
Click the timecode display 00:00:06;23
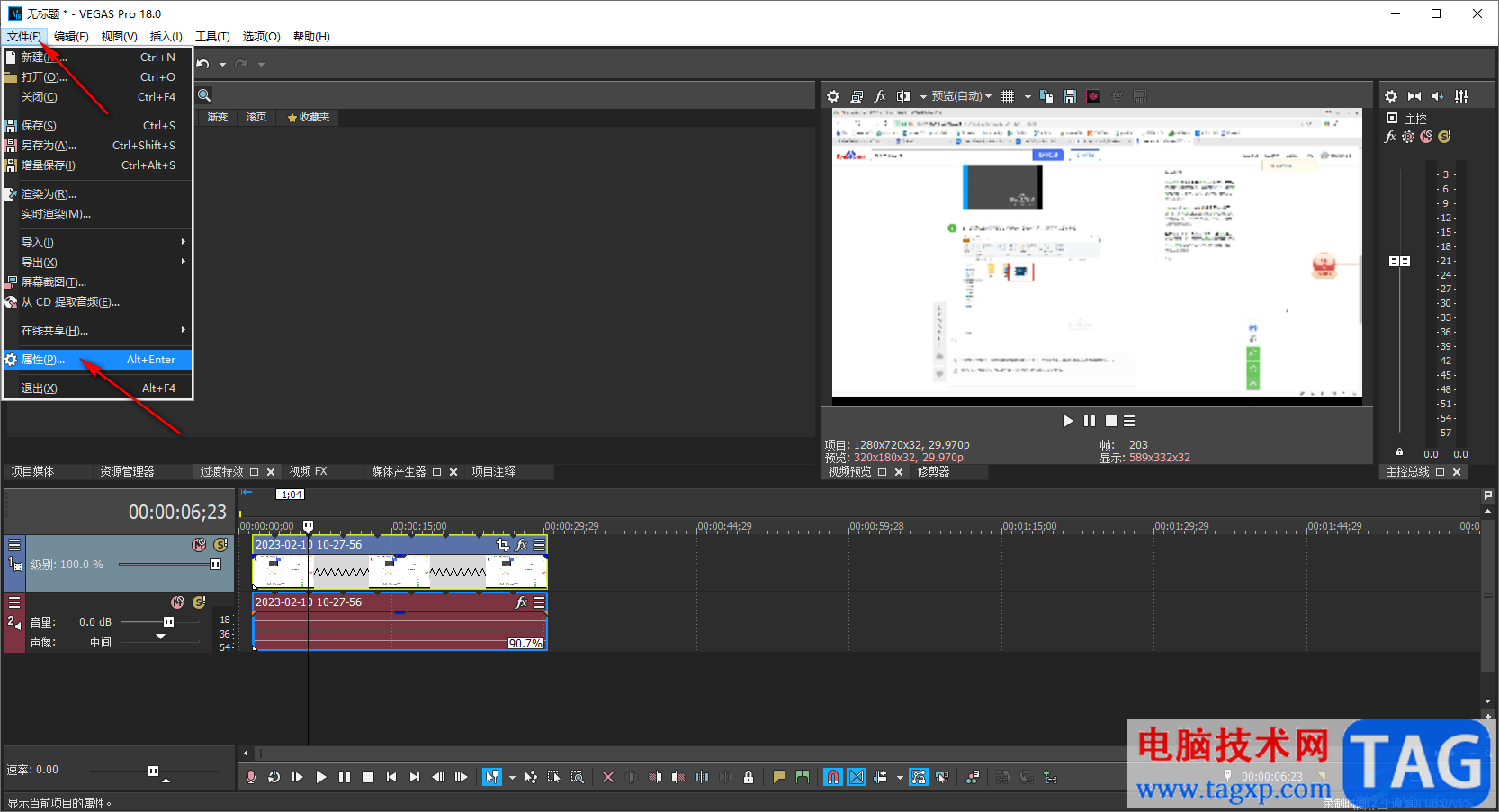(177, 512)
